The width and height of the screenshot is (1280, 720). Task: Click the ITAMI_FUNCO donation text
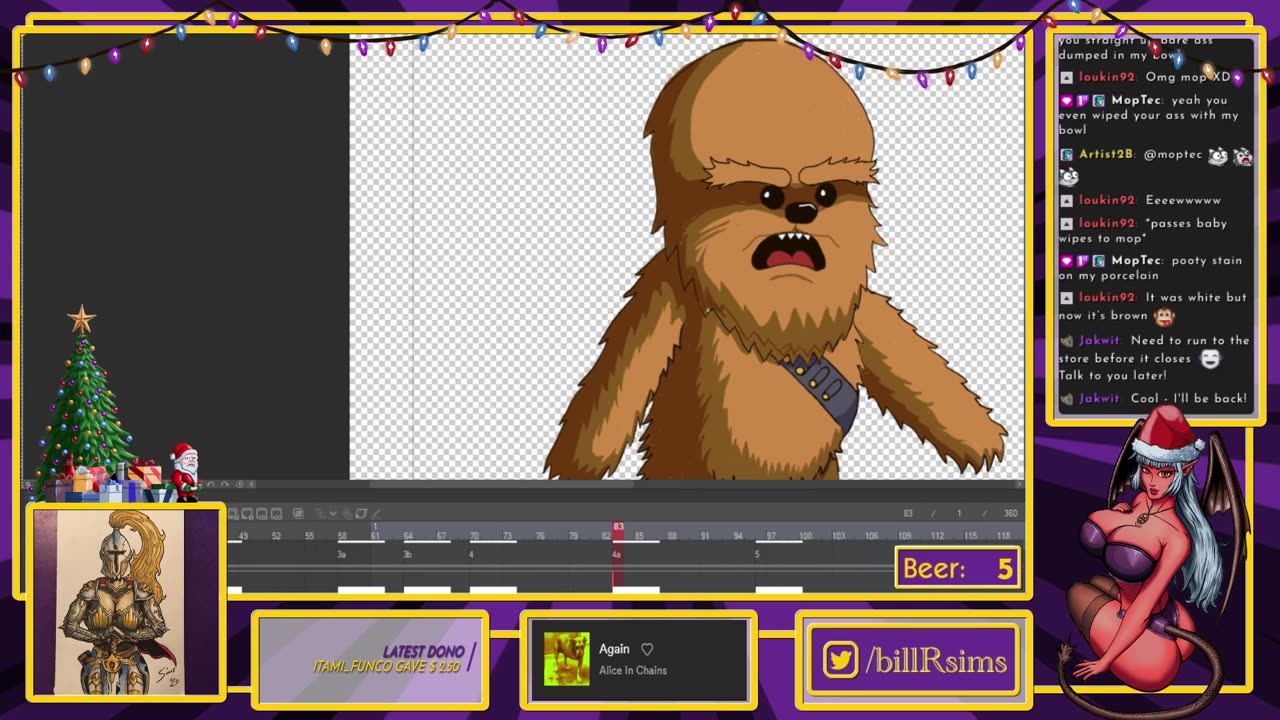click(x=387, y=666)
